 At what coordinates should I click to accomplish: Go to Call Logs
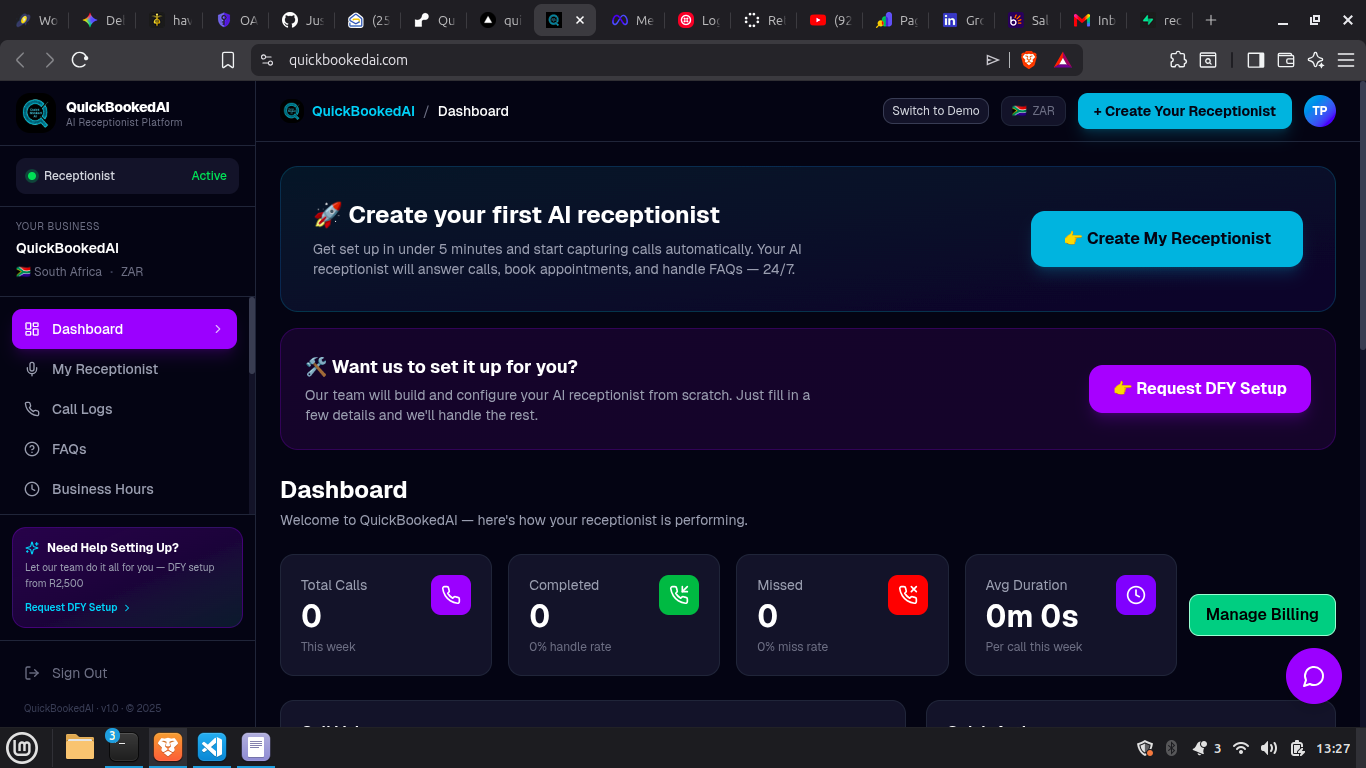click(124, 409)
